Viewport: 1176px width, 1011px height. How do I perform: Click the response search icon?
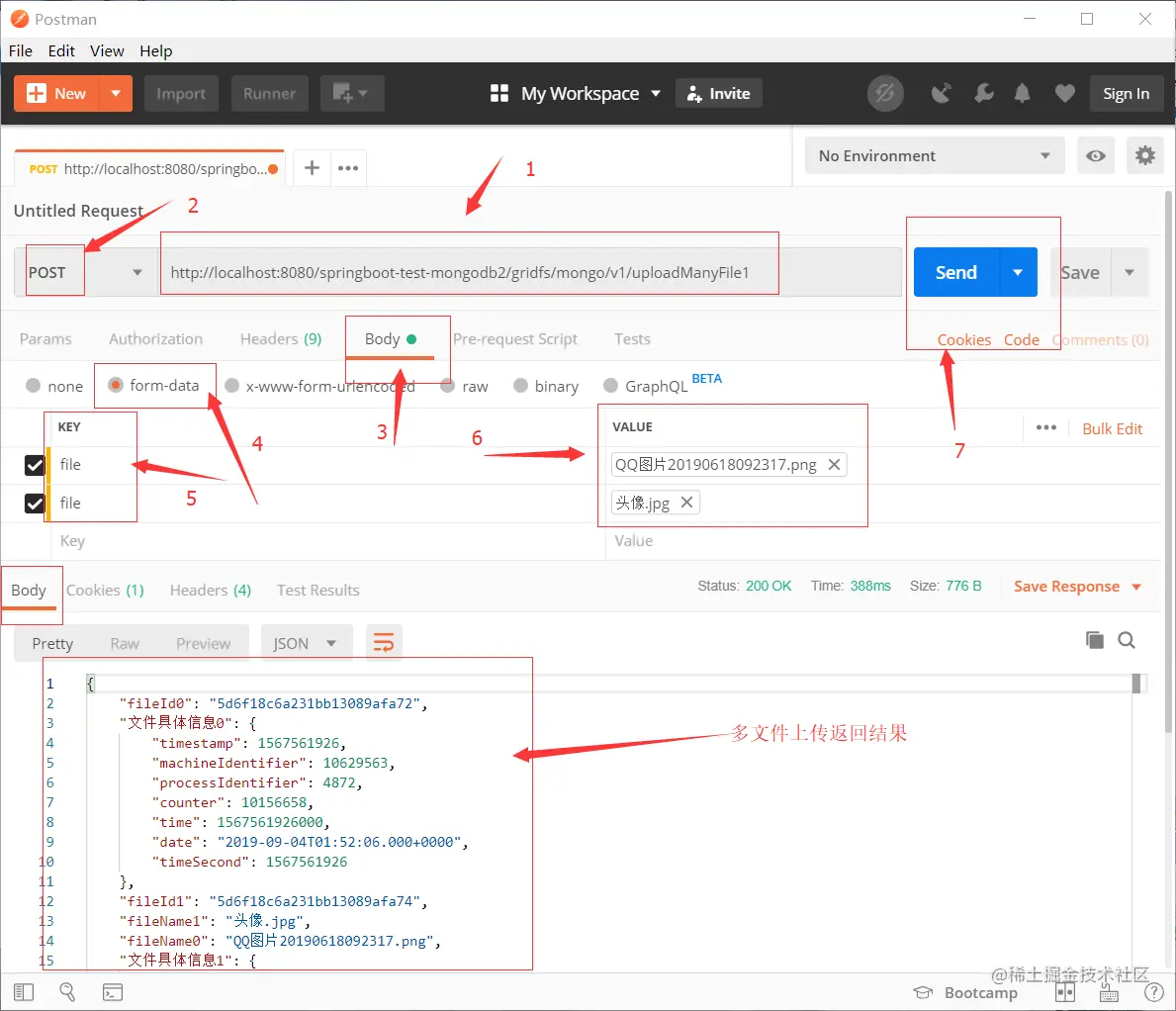point(1127,640)
